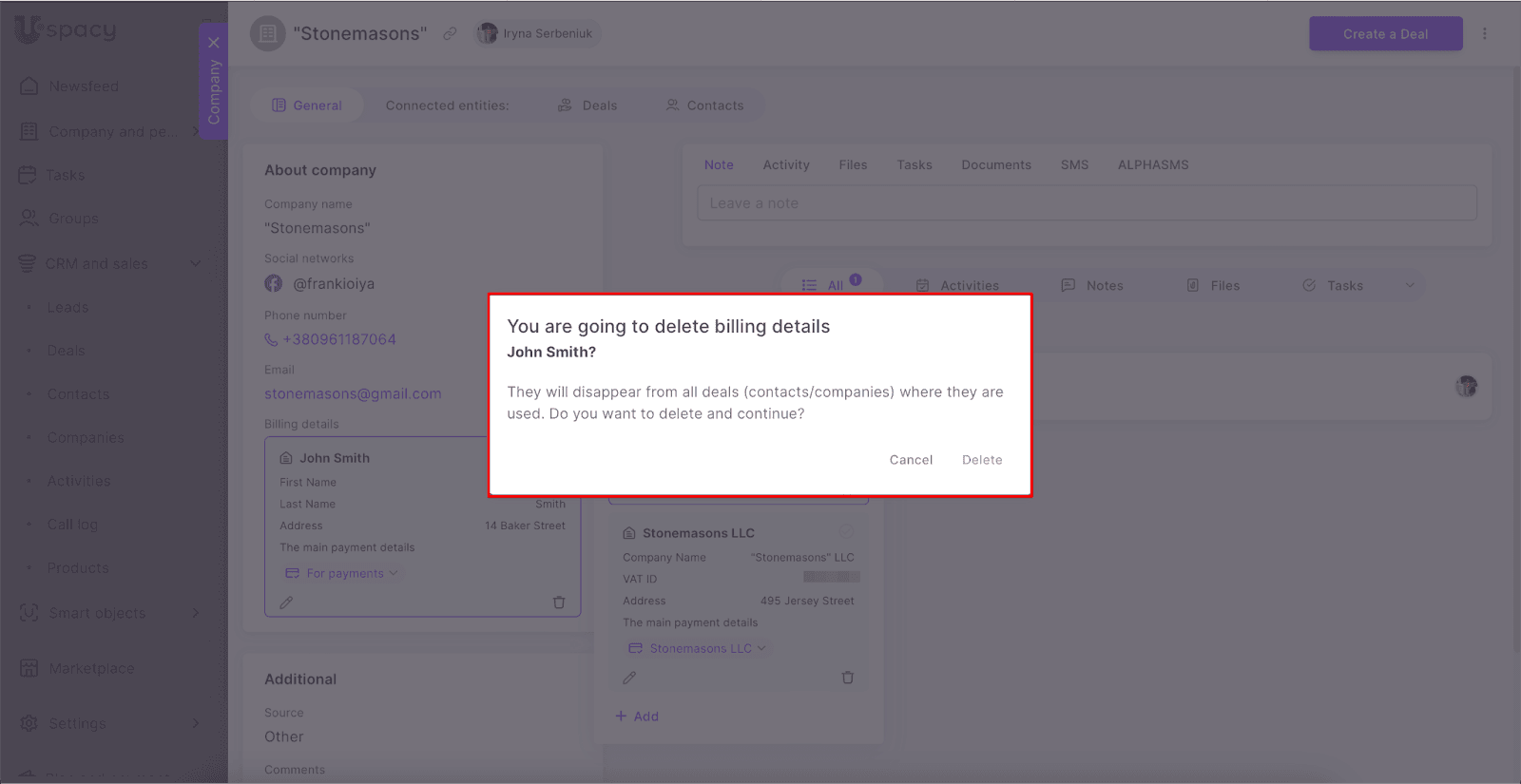Delete Stonemasons LLC billing via trash icon
Screen dimensions: 1521x784
pos(848,678)
